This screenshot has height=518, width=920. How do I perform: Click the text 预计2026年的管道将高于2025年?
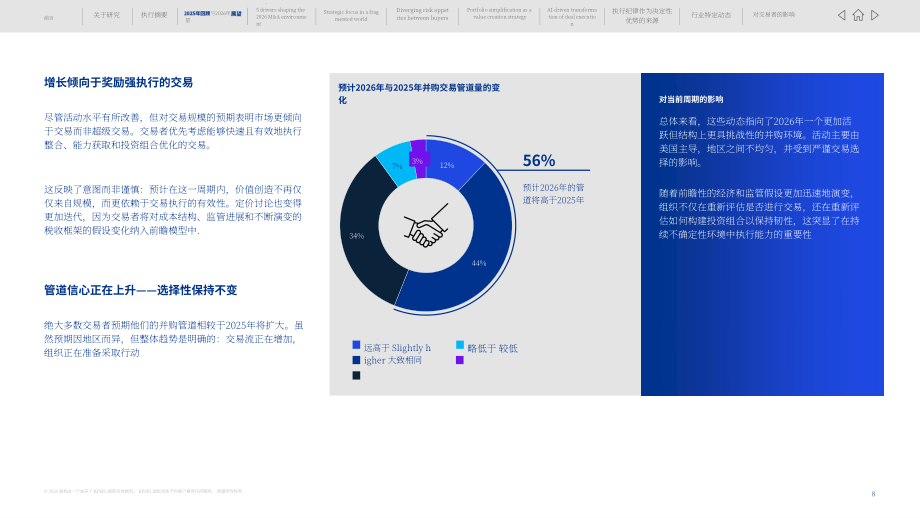553,194
